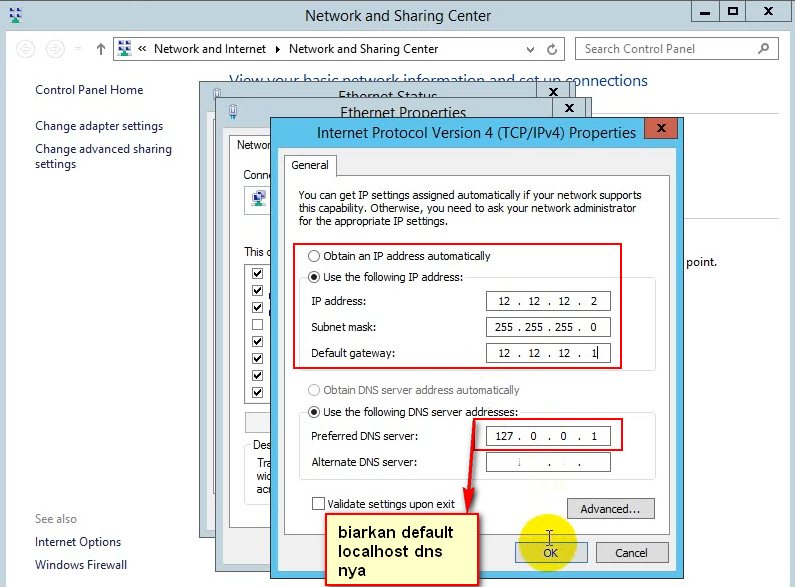Focus the IP address field
The height and width of the screenshot is (587, 795).
tap(548, 301)
